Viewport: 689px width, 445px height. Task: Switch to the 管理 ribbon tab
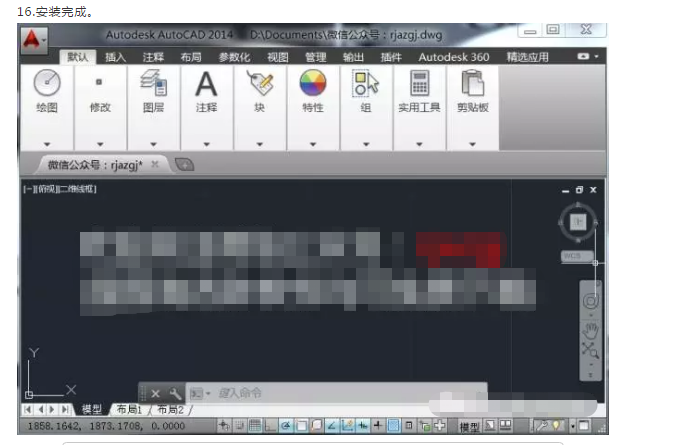(315, 57)
